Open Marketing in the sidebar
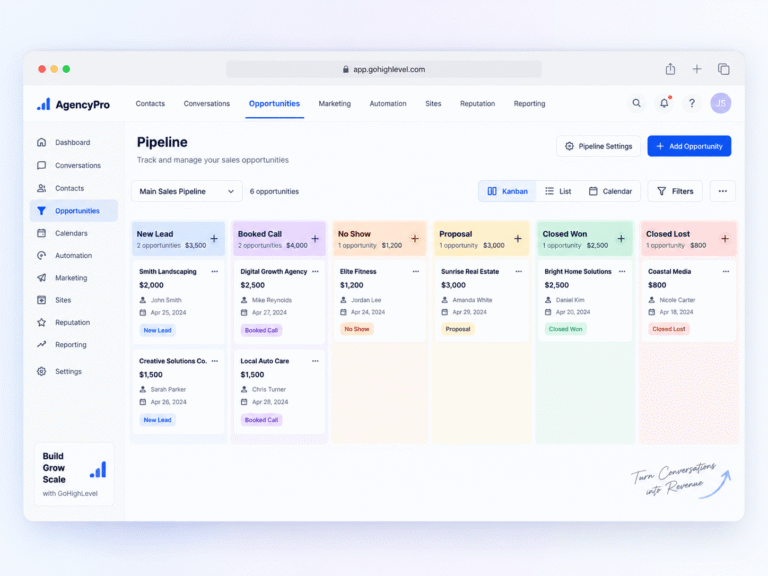 point(73,278)
